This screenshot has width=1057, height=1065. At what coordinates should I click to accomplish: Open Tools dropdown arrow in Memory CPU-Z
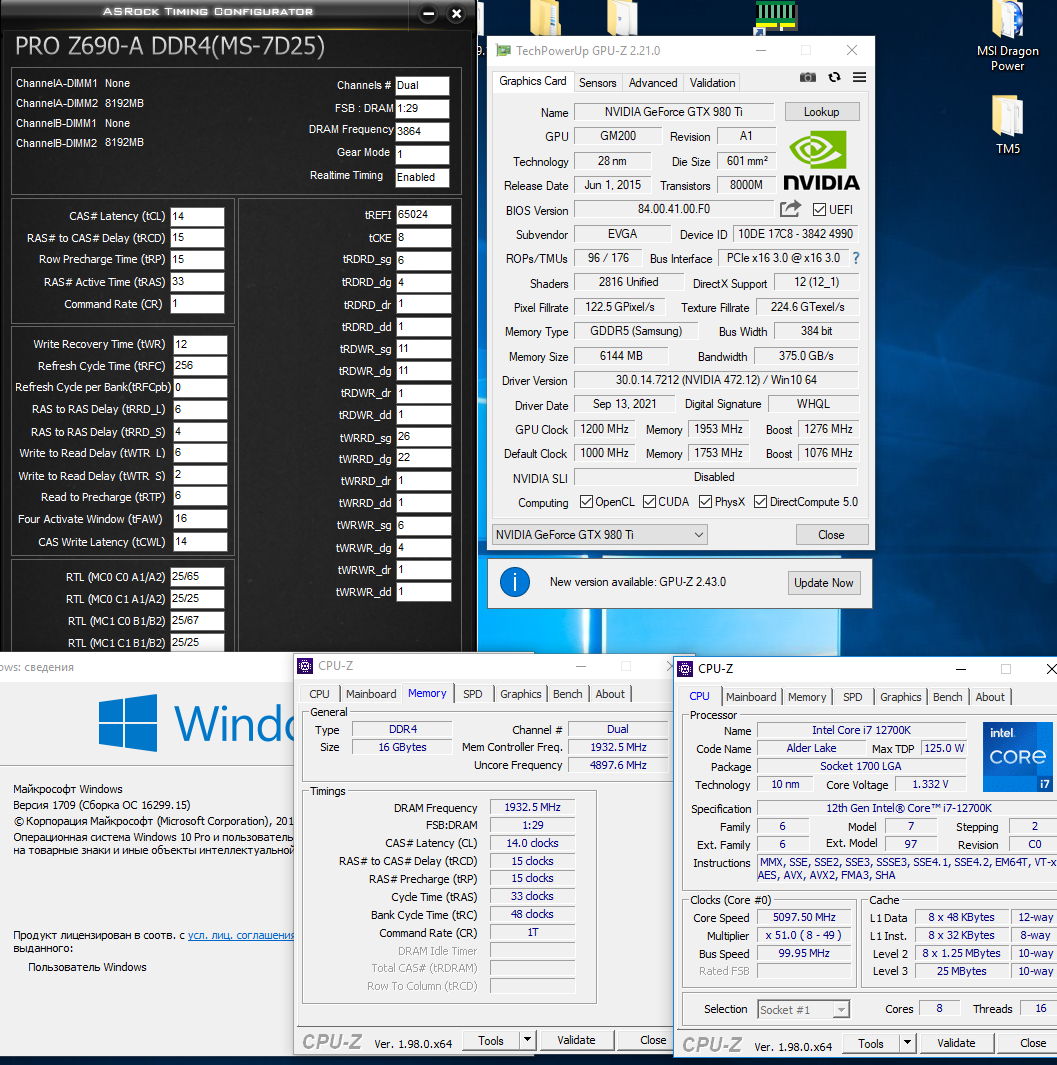526,1040
